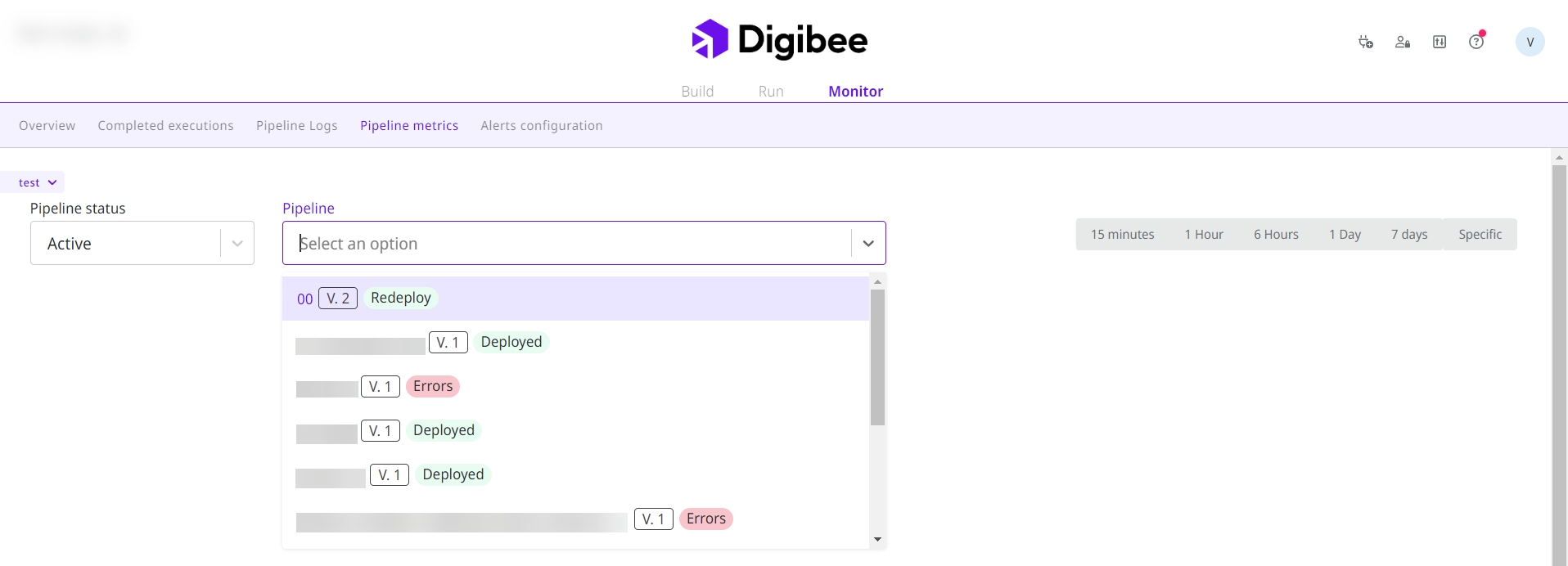This screenshot has height=566, width=1568.
Task: Click the Digibee logo
Action: click(779, 40)
